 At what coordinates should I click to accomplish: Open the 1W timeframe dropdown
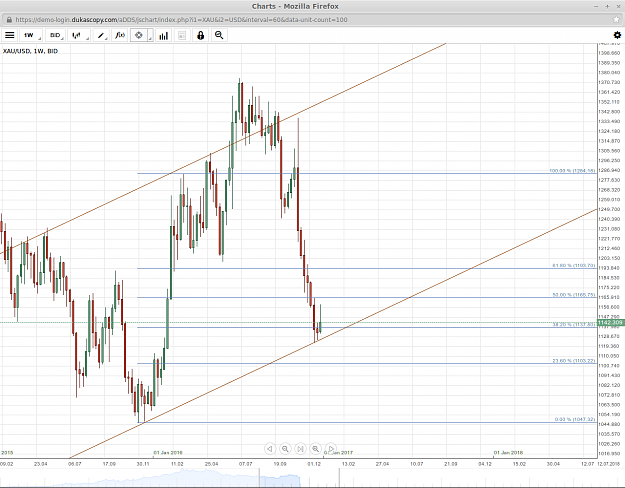pos(31,35)
